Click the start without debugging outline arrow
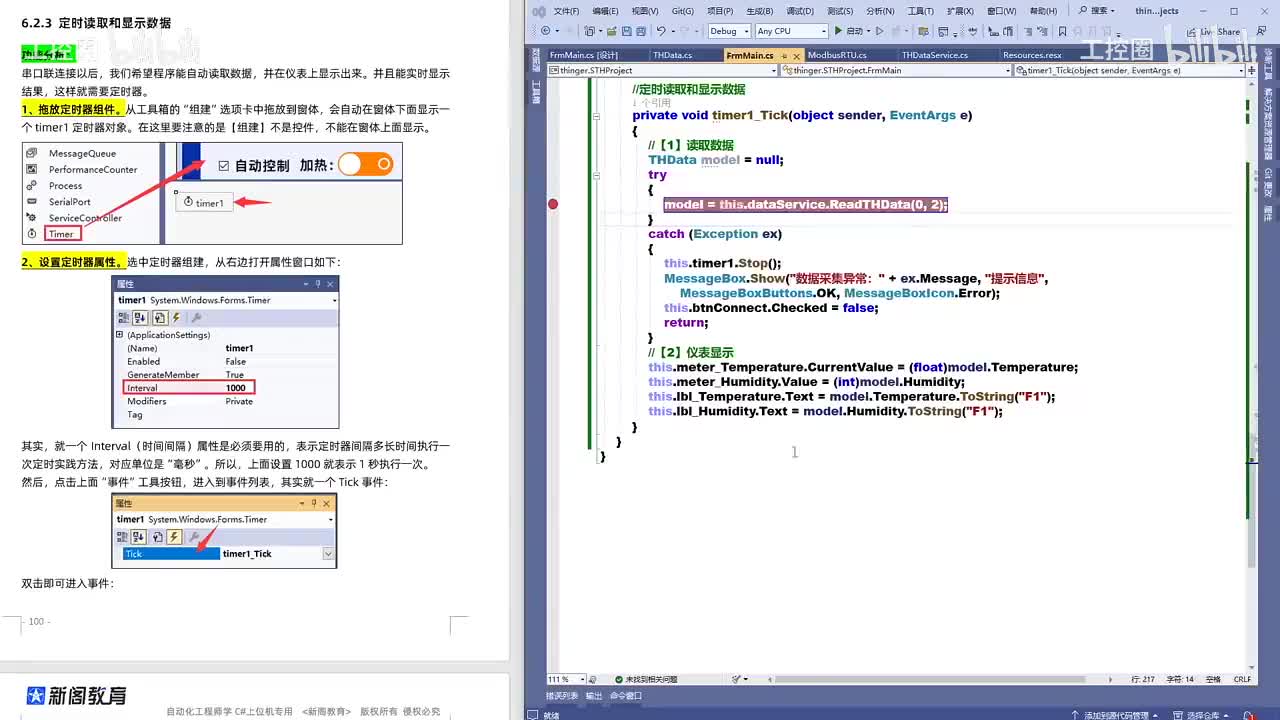 tap(880, 31)
